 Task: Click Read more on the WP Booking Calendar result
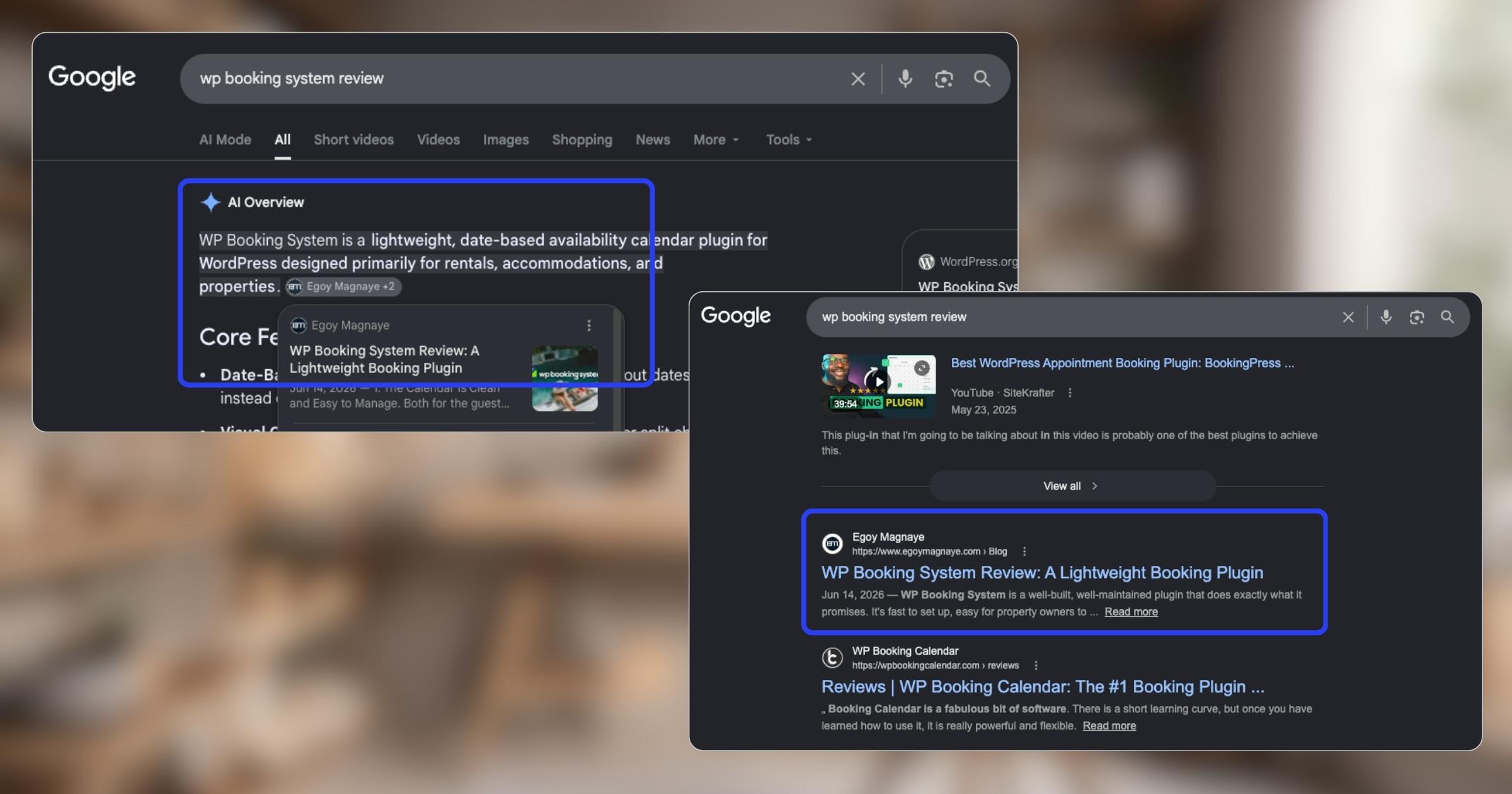[1109, 726]
